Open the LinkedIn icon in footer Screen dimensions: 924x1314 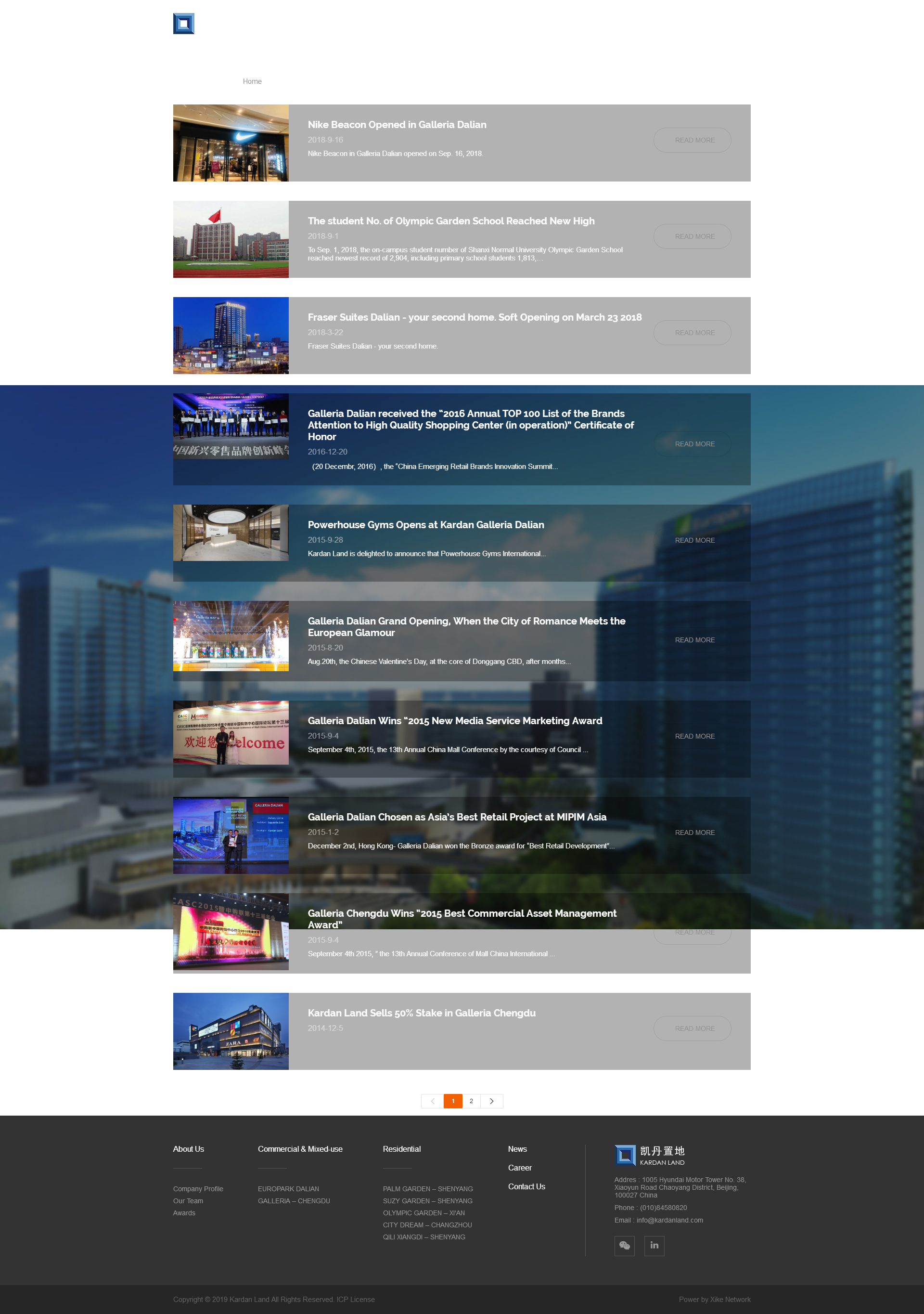(654, 1246)
